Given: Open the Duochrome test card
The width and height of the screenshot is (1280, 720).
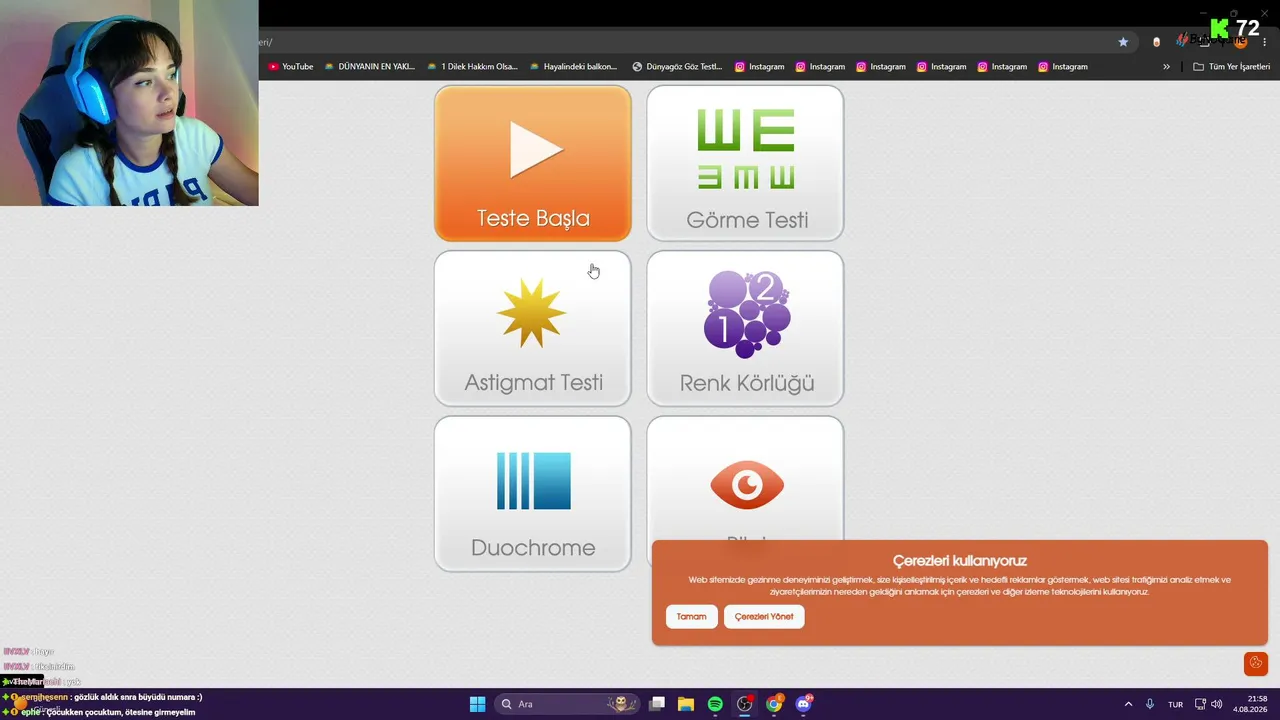Looking at the screenshot, I should click(x=533, y=494).
